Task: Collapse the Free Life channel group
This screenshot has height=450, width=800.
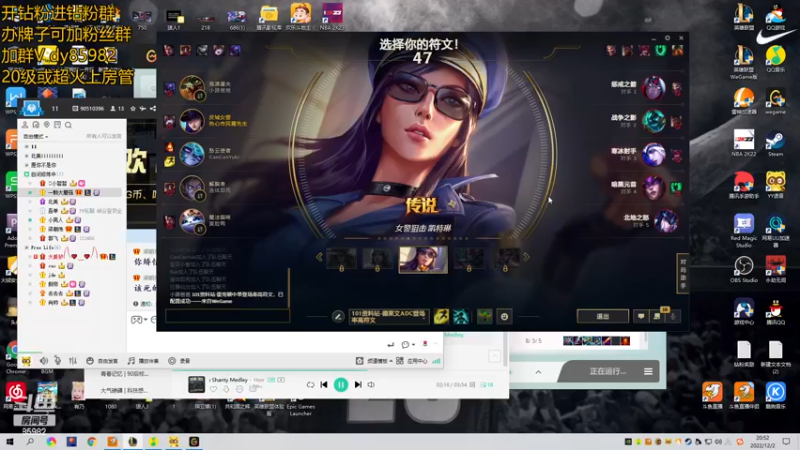Action: (27, 247)
